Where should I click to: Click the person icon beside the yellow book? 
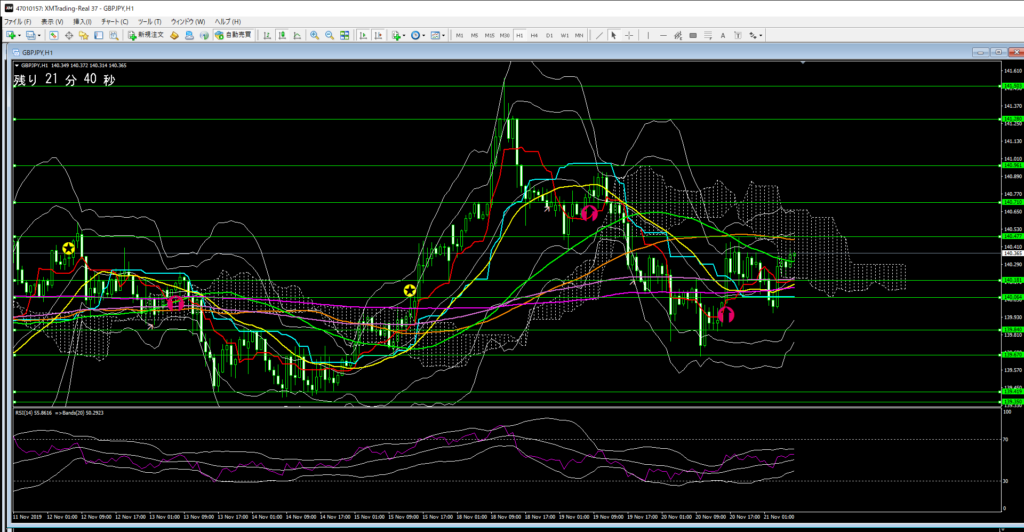click(x=189, y=35)
